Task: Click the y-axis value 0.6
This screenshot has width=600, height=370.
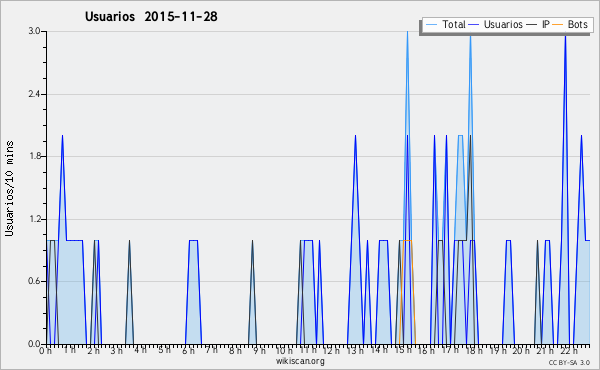Action: [x=34, y=281]
